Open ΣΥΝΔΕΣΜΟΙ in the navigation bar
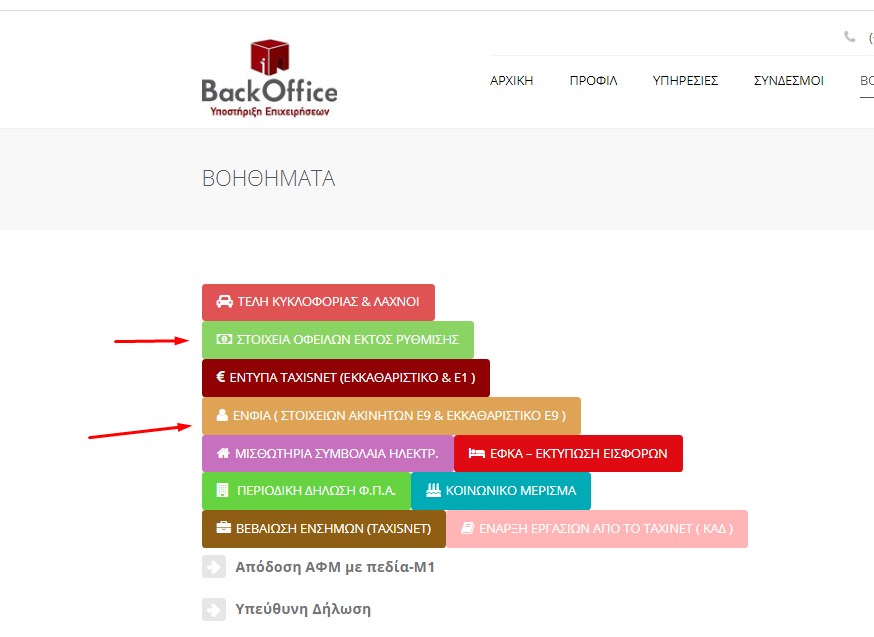The image size is (874, 637). pyautogui.click(x=788, y=81)
